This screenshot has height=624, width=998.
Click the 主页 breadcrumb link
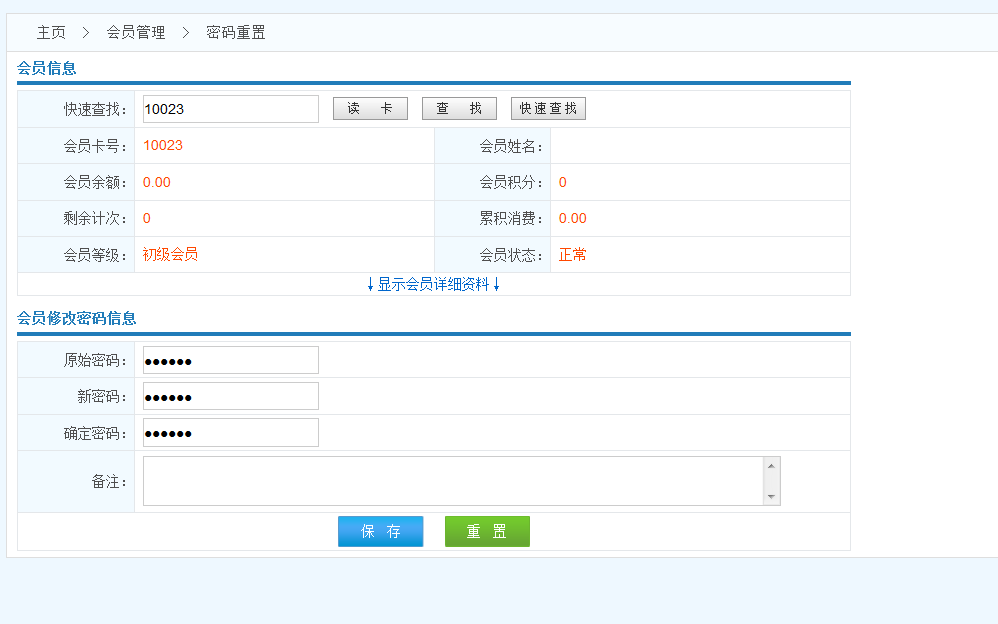pos(51,33)
